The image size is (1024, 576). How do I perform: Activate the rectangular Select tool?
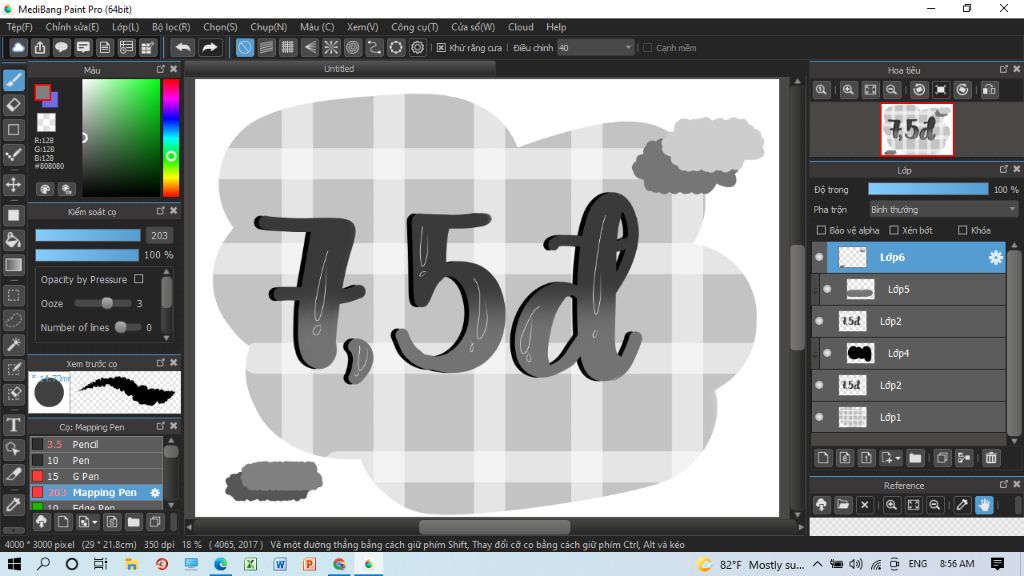coord(14,295)
